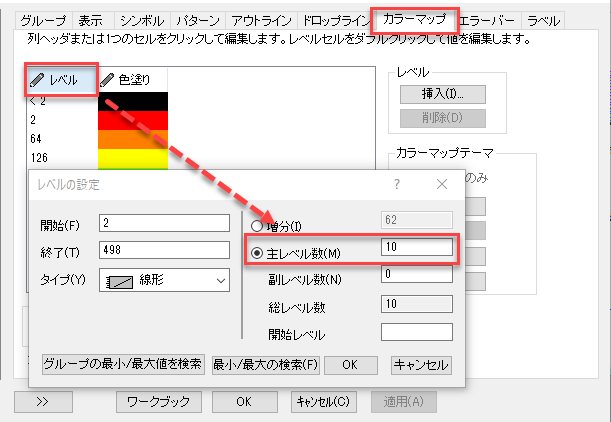The width and height of the screenshot is (611, 422).
Task: Click the ワークブック button
Action: point(159,402)
